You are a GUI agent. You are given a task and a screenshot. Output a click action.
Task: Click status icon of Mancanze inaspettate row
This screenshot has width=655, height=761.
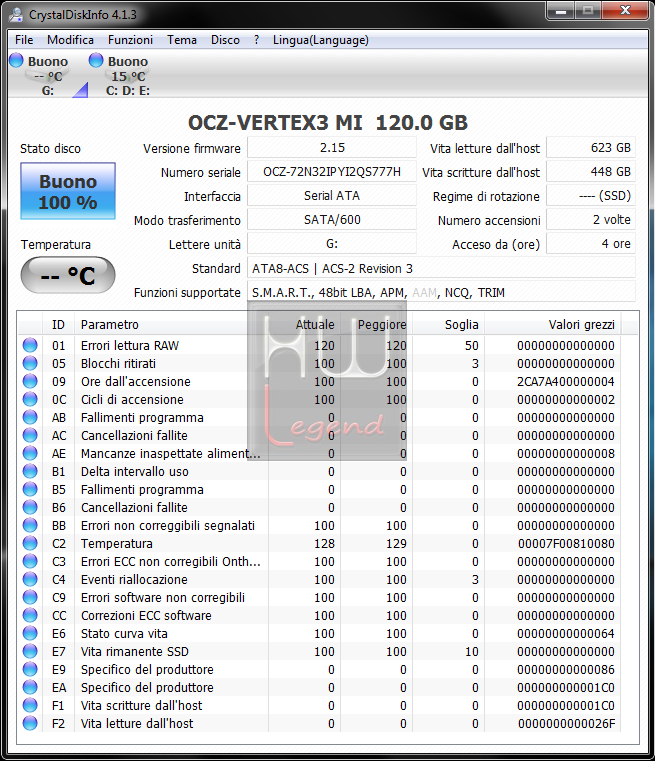30,453
